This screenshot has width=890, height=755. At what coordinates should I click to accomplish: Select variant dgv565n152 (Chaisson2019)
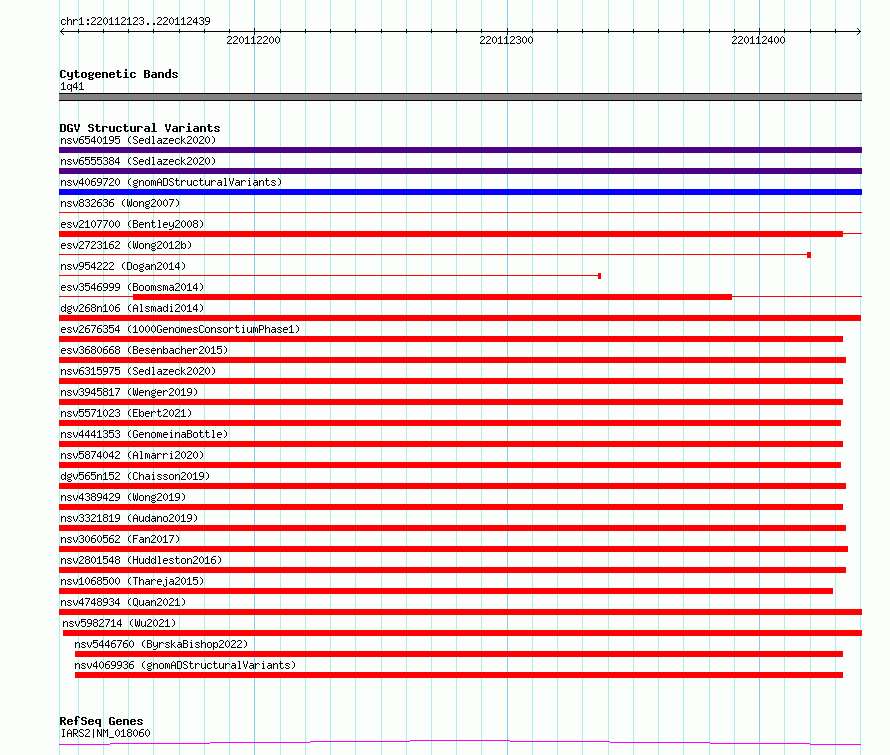(135, 476)
